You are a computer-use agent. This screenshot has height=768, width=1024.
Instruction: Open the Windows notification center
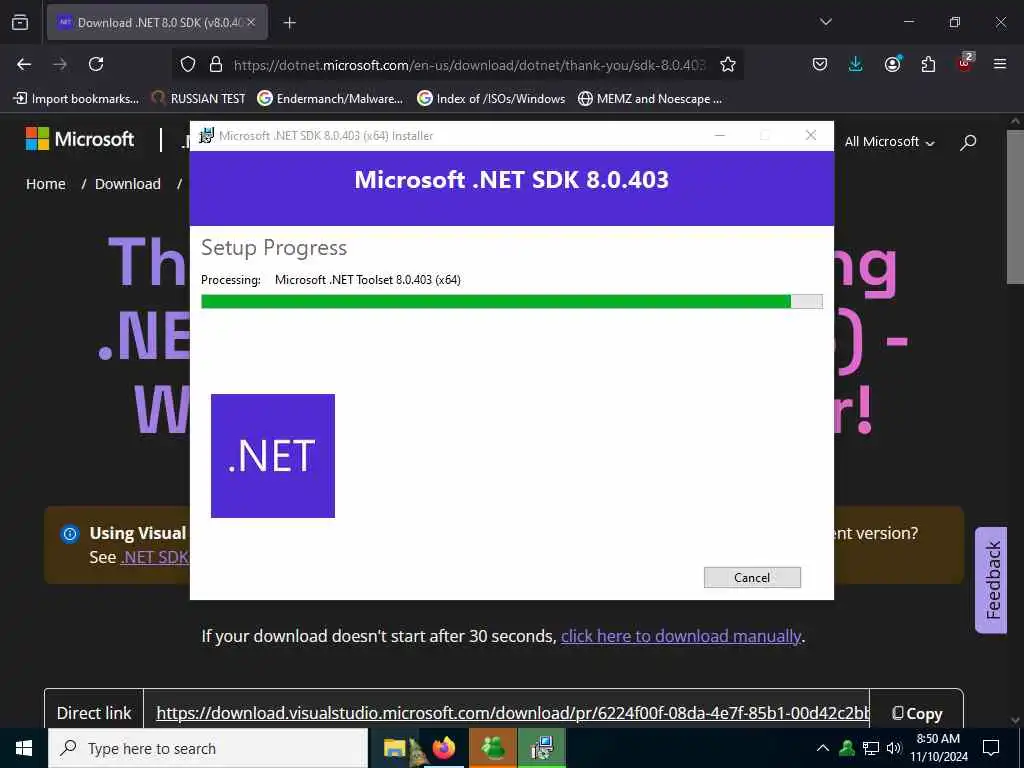point(991,748)
